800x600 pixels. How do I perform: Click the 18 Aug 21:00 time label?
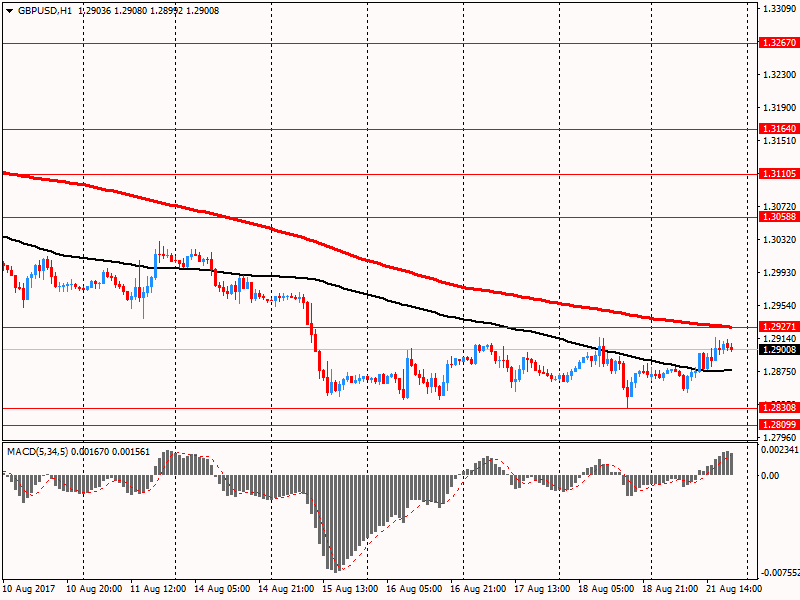pyautogui.click(x=670, y=589)
